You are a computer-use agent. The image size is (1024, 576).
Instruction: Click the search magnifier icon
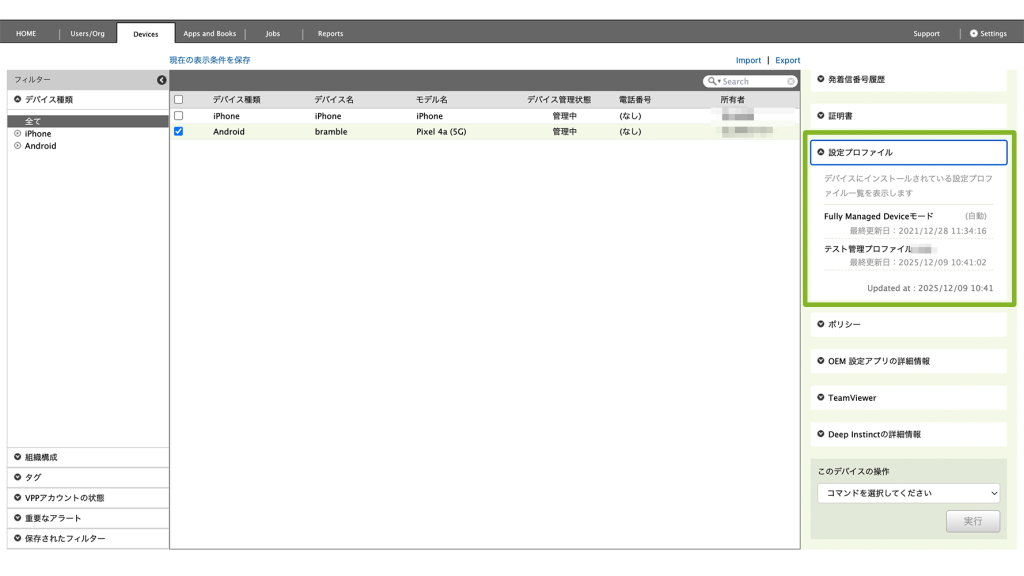(x=712, y=81)
